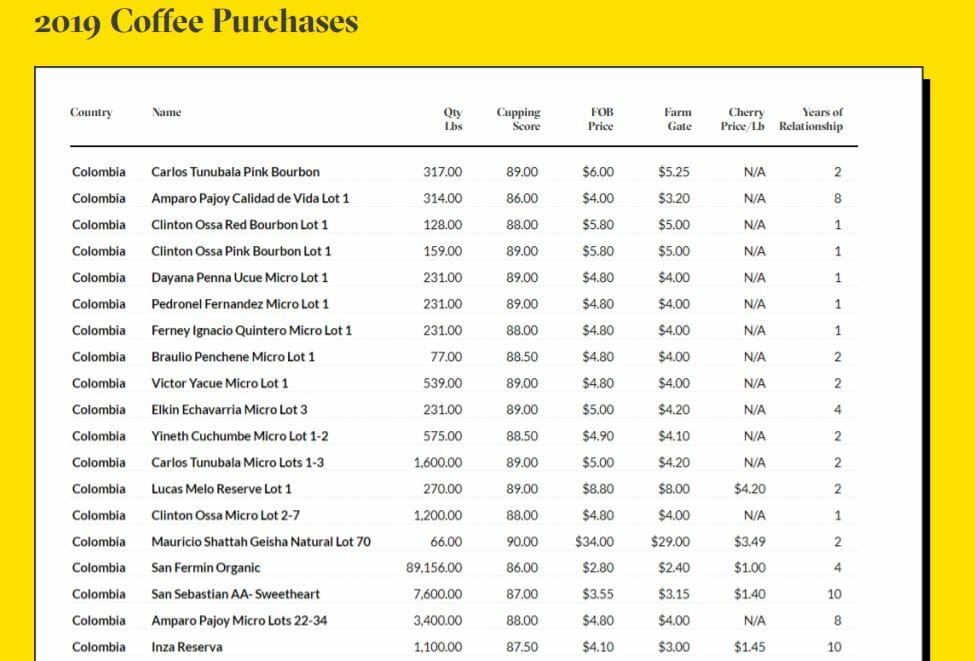The image size is (975, 661).
Task: Click Carlos Tunubala Pink Bourbon row name
Action: tap(235, 172)
